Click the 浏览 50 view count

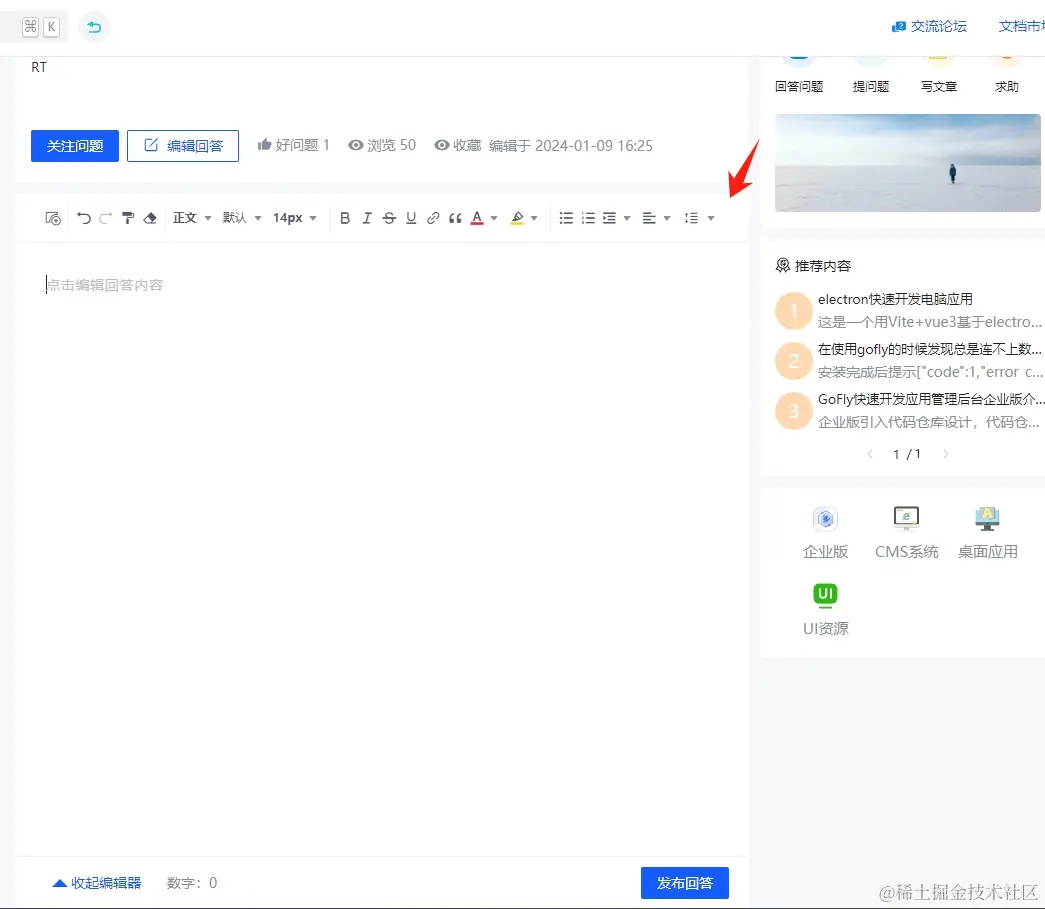tap(382, 145)
